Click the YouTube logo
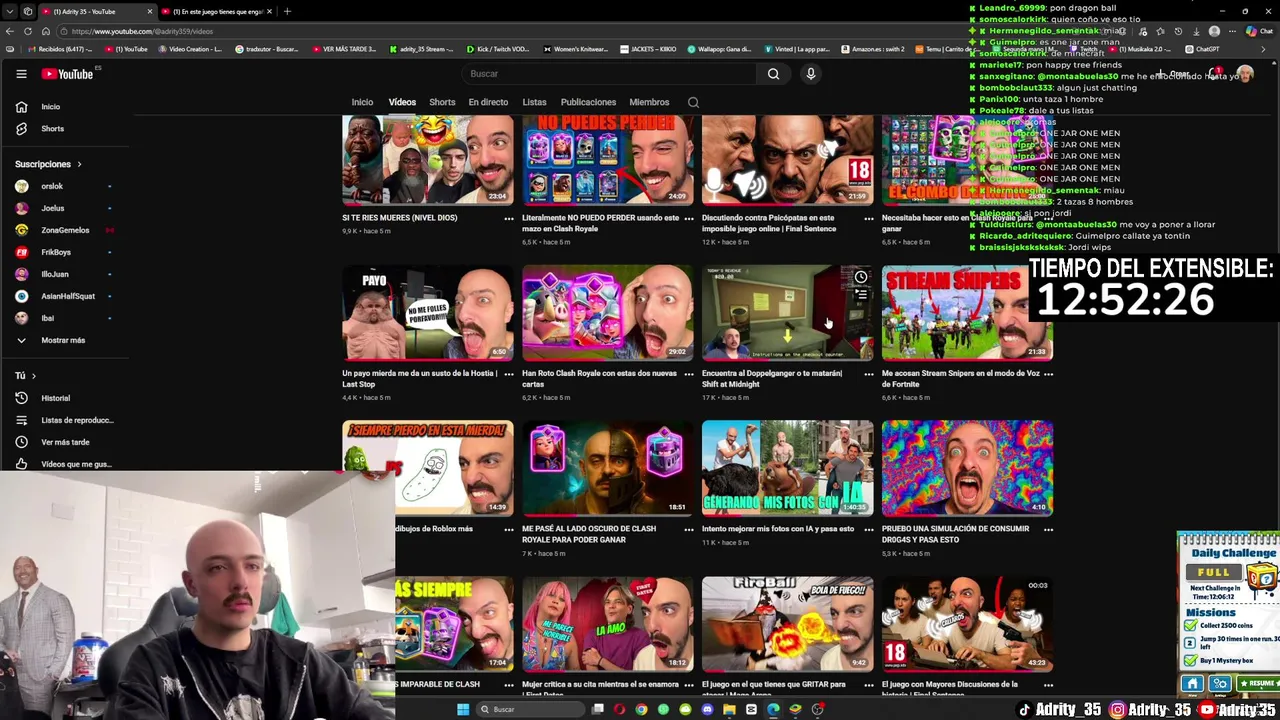1280x720 pixels. tap(67, 73)
